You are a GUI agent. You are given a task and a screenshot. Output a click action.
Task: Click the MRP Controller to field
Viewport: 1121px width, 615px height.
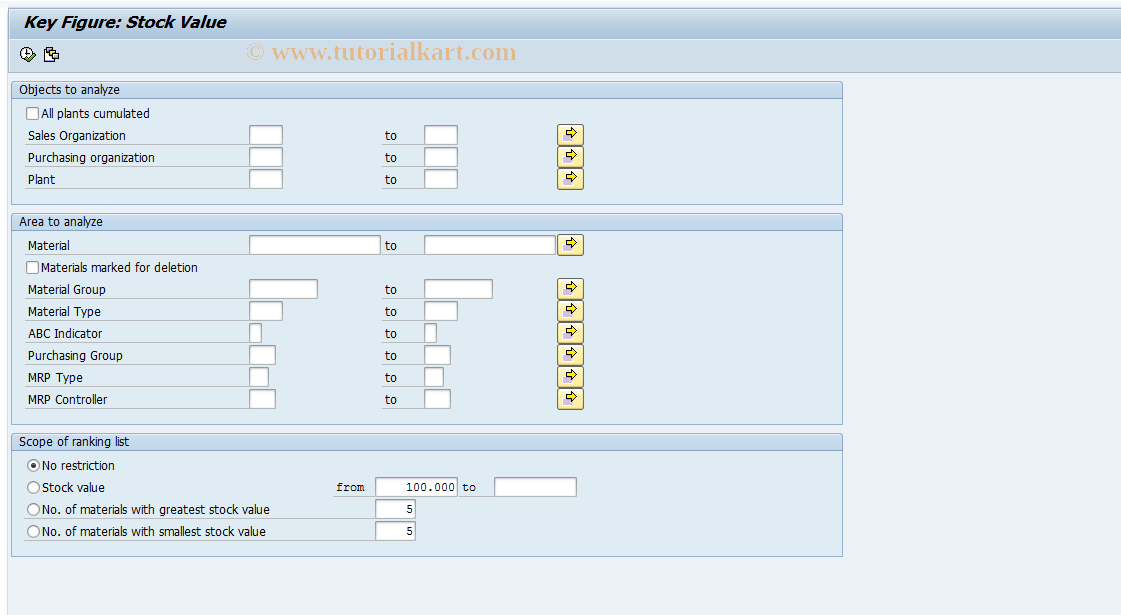coord(437,398)
